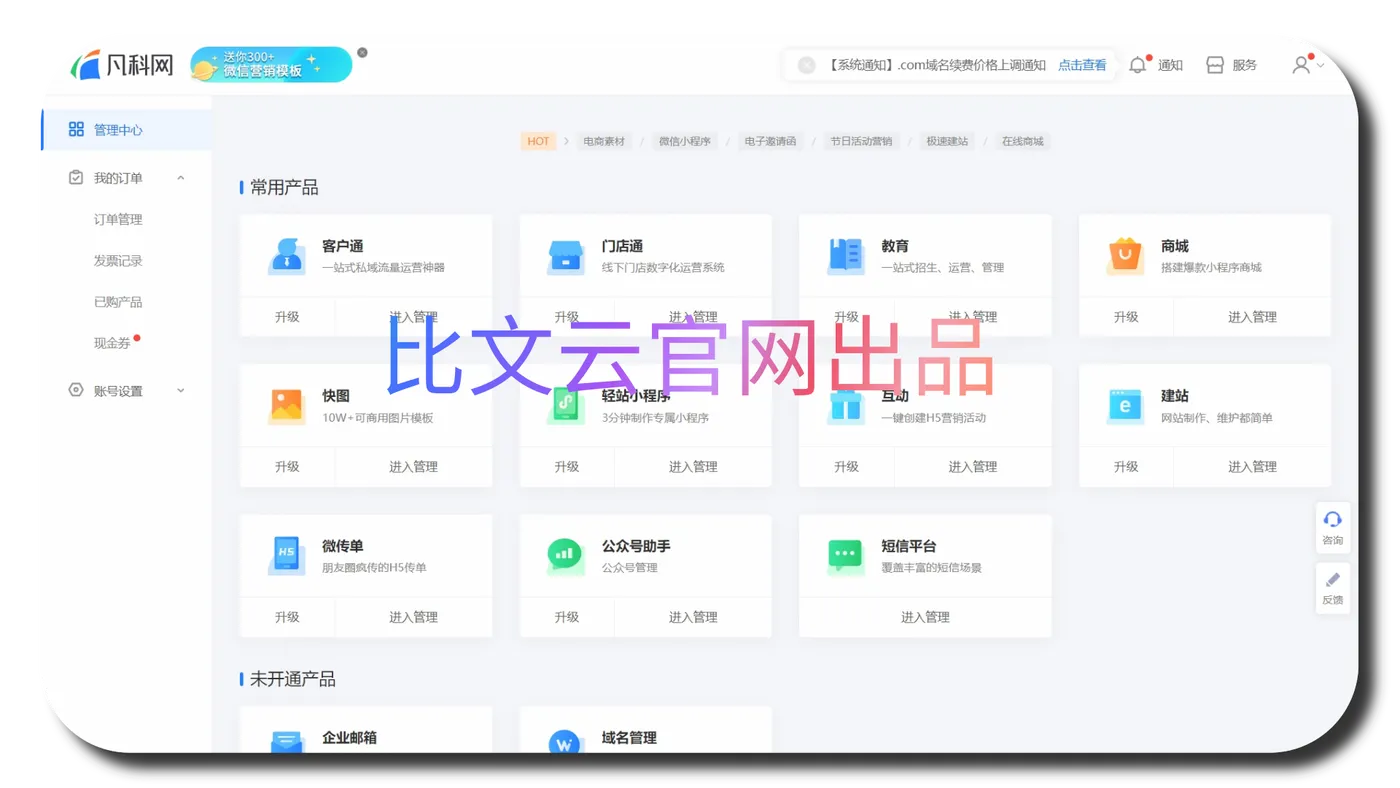The height and width of the screenshot is (788, 1400).
Task: Click the 电商素材 tag
Action: click(604, 141)
